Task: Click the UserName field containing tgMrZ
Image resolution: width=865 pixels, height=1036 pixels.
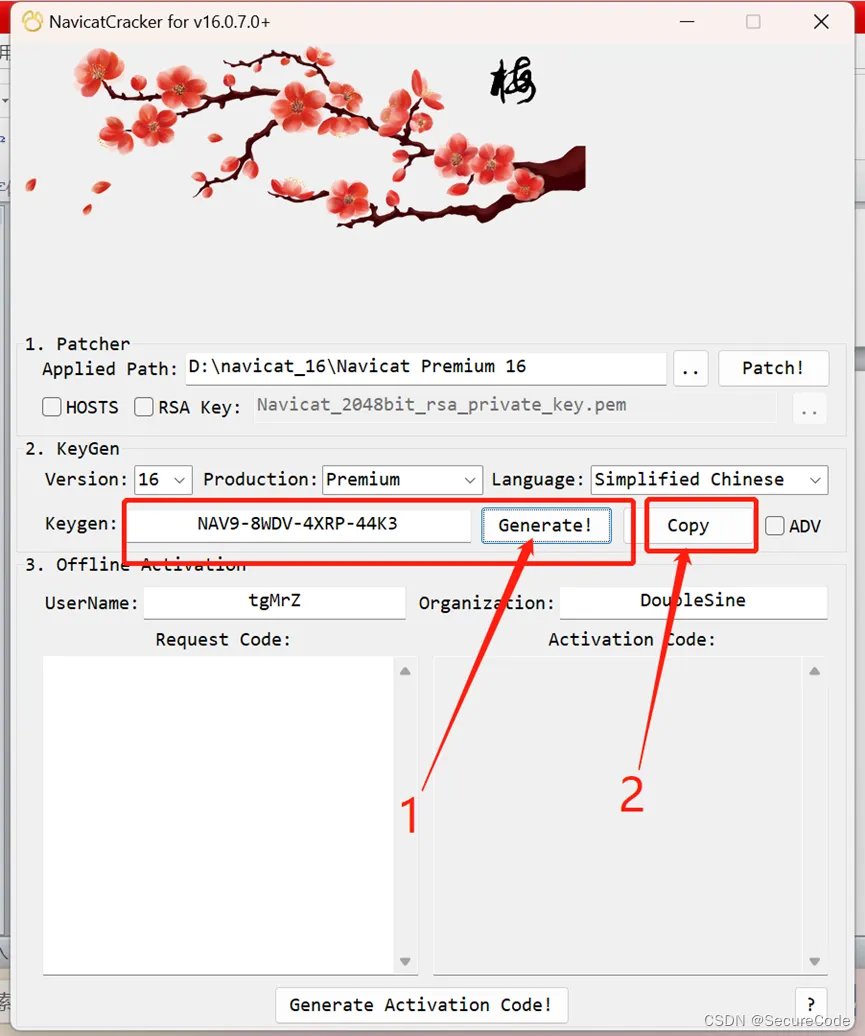Action: click(274, 602)
